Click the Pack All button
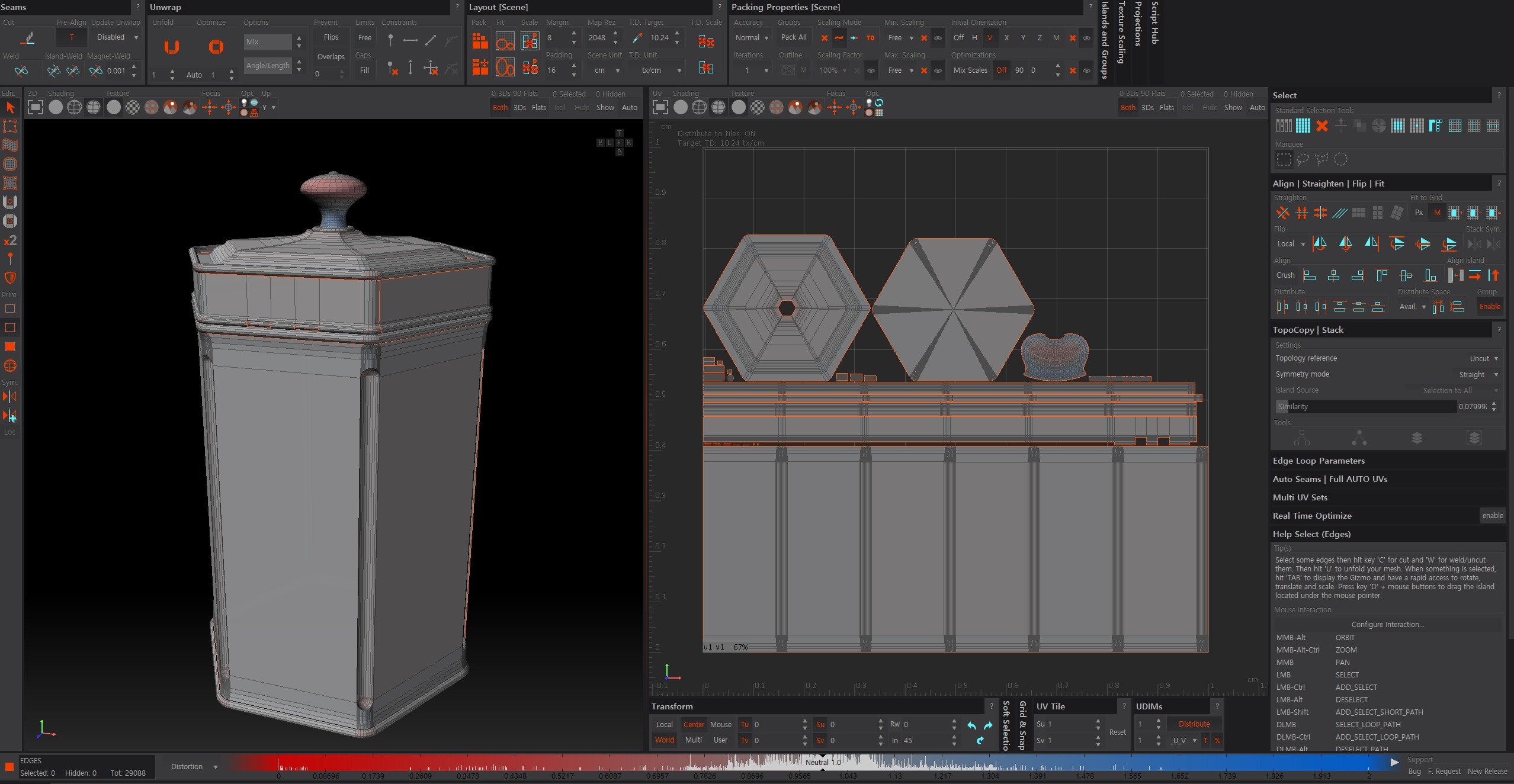 (x=794, y=37)
